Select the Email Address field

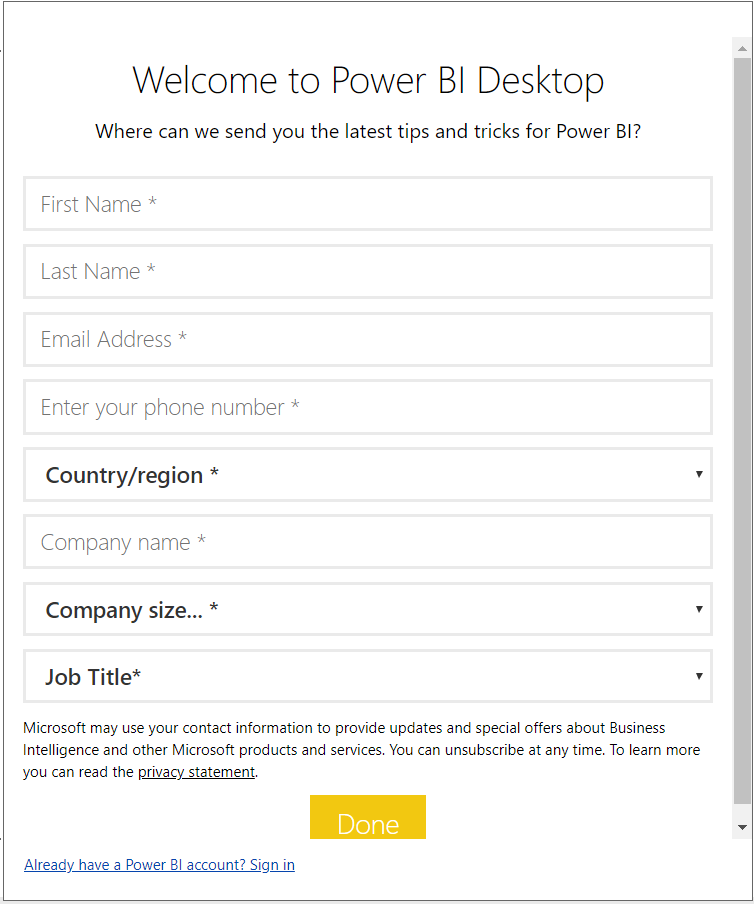point(368,340)
